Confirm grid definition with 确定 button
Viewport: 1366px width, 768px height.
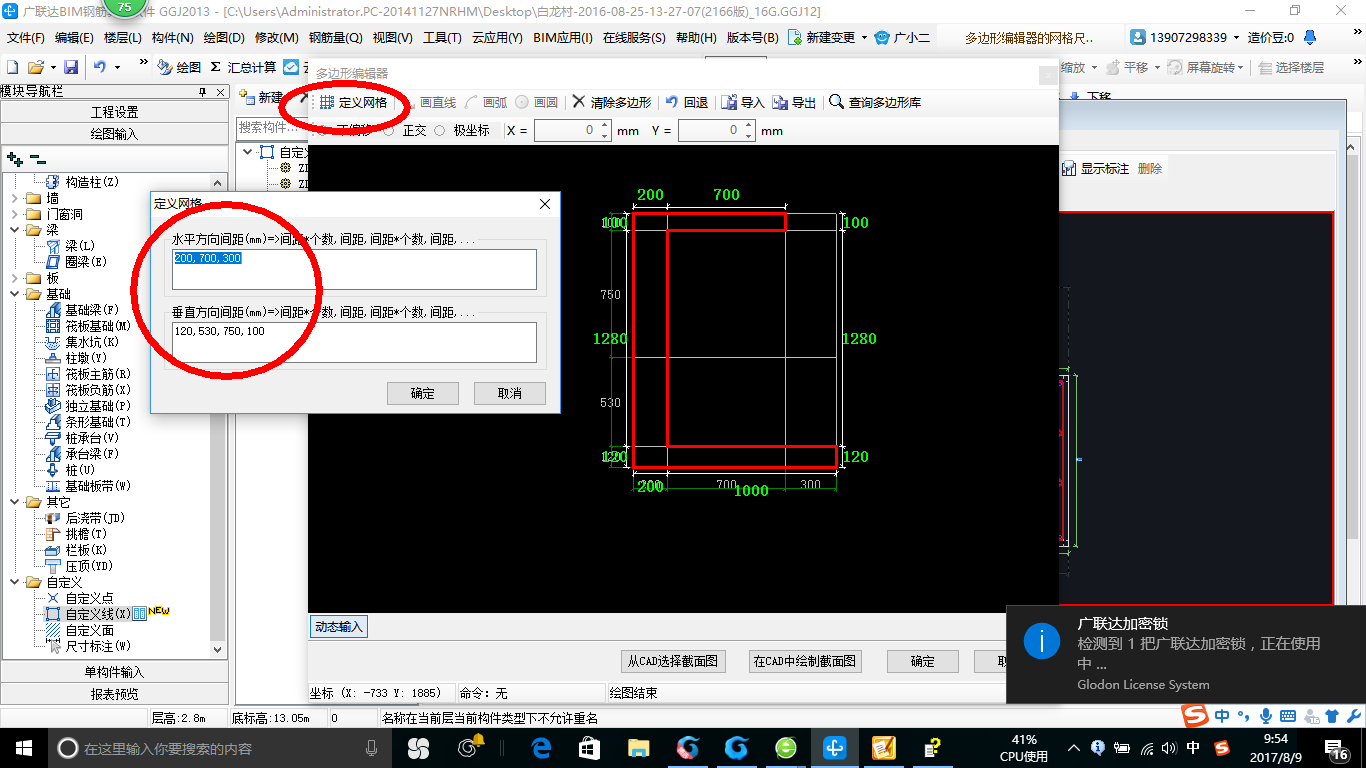(423, 393)
